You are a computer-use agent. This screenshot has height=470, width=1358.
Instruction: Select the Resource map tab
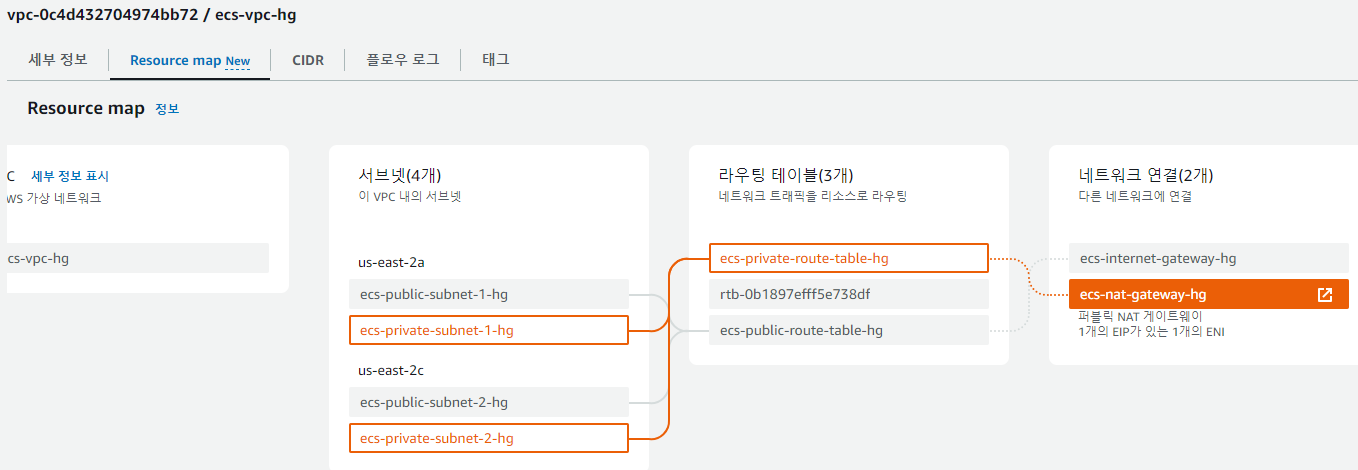click(189, 60)
